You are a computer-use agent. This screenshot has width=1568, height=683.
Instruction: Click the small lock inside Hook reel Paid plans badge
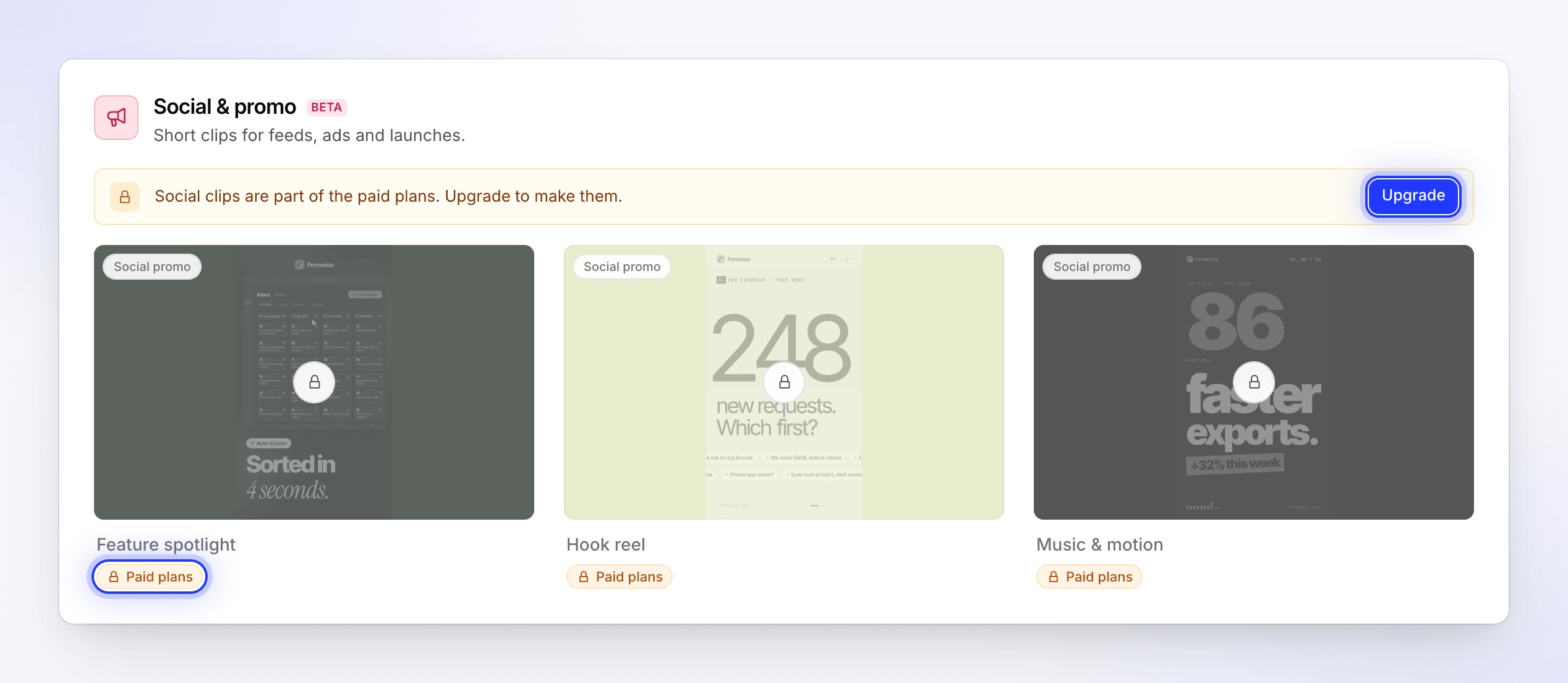point(584,577)
